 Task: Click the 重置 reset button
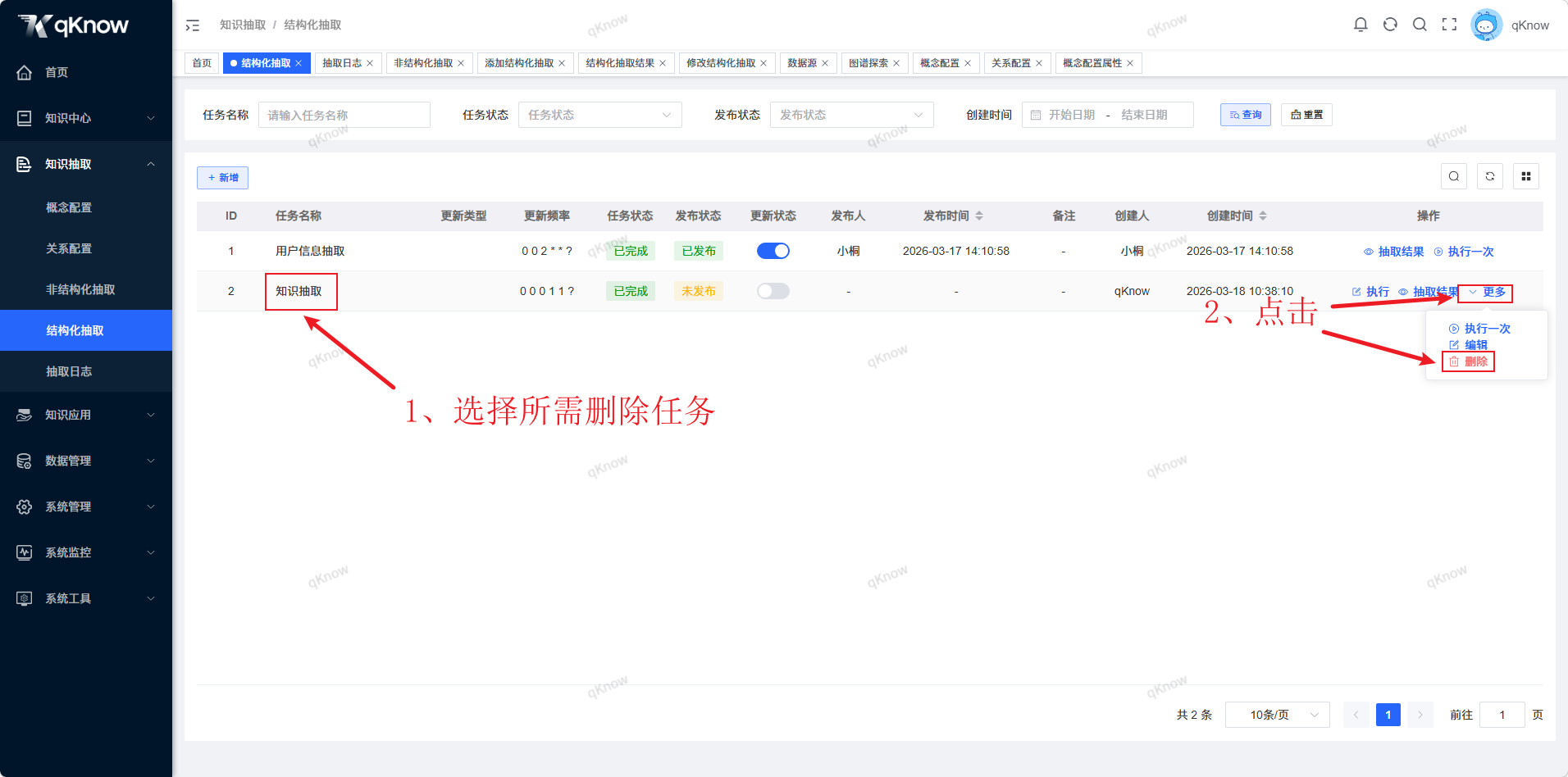1306,115
